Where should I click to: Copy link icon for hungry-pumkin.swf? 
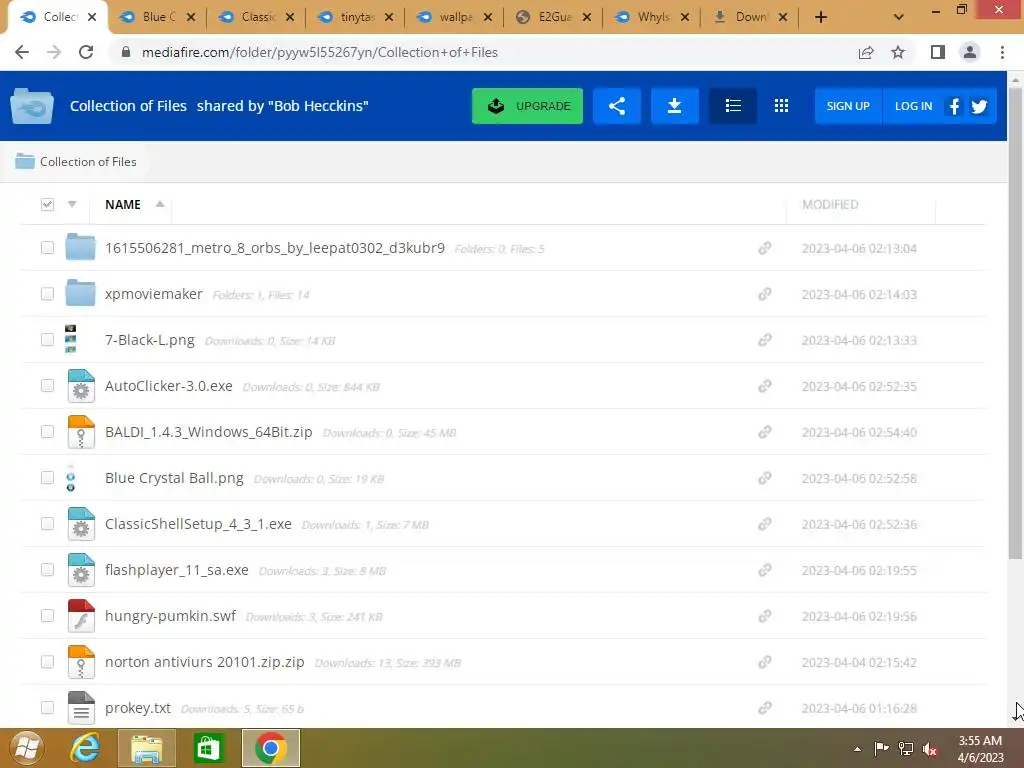(765, 616)
